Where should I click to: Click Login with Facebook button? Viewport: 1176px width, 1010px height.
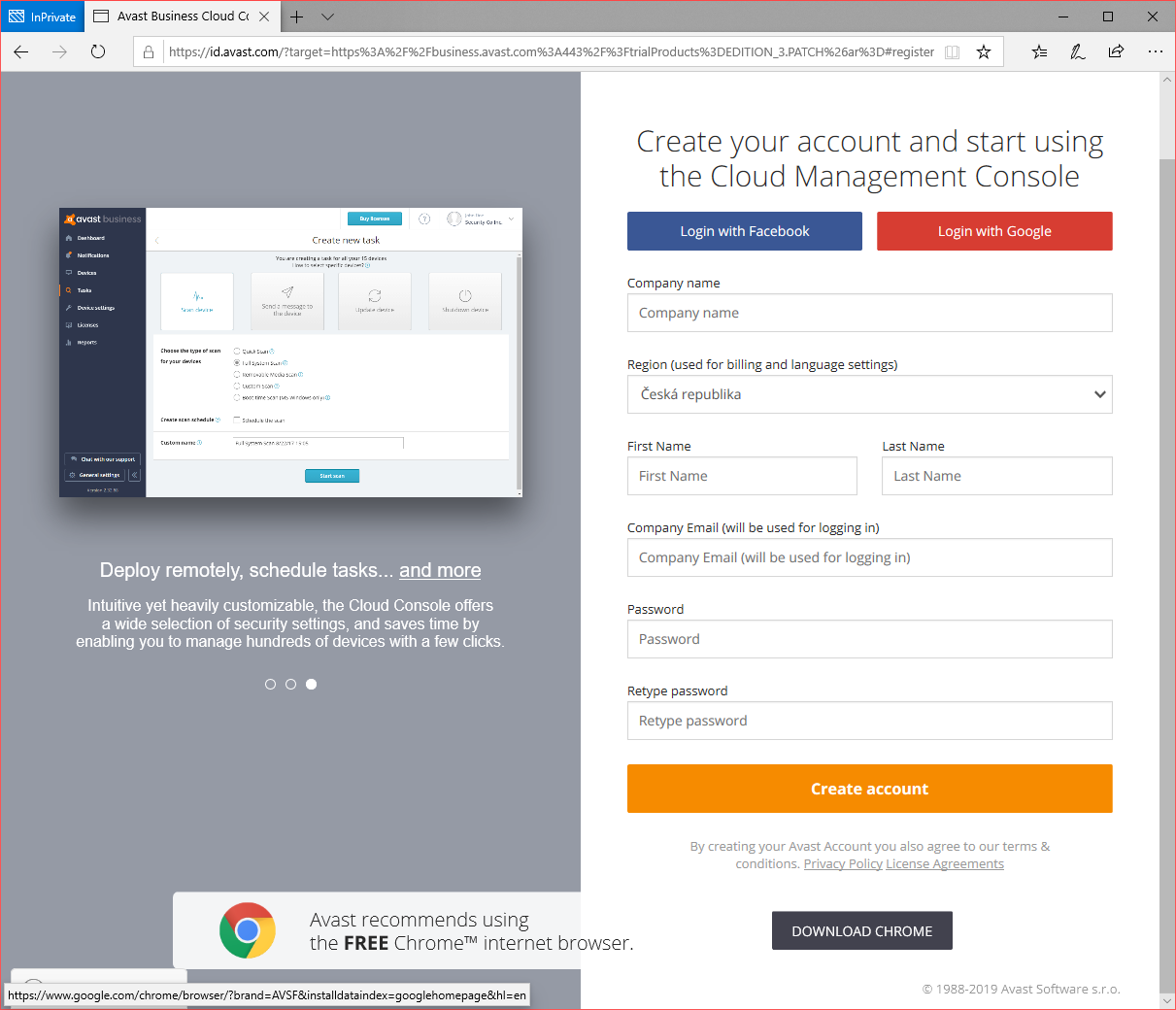(745, 231)
